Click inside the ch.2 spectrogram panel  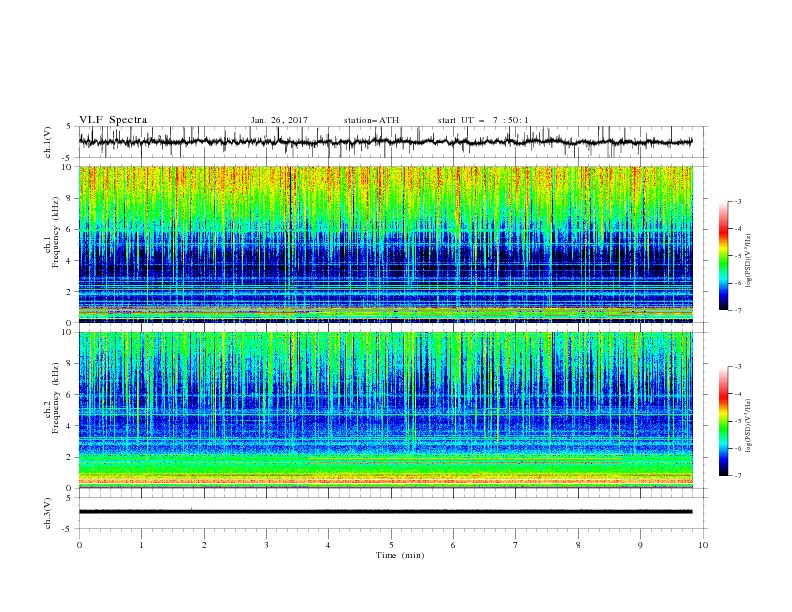coord(385,410)
